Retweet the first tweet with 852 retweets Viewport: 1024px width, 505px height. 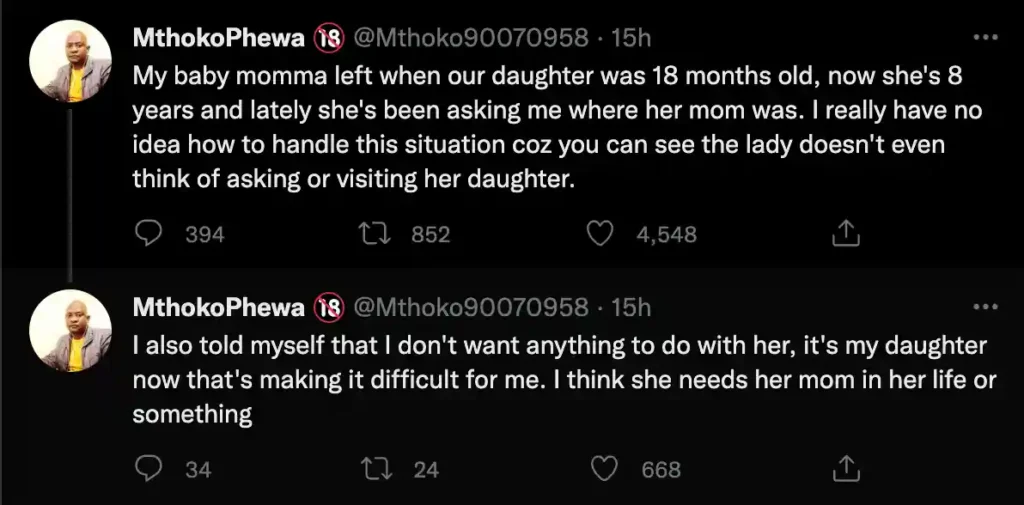[374, 234]
